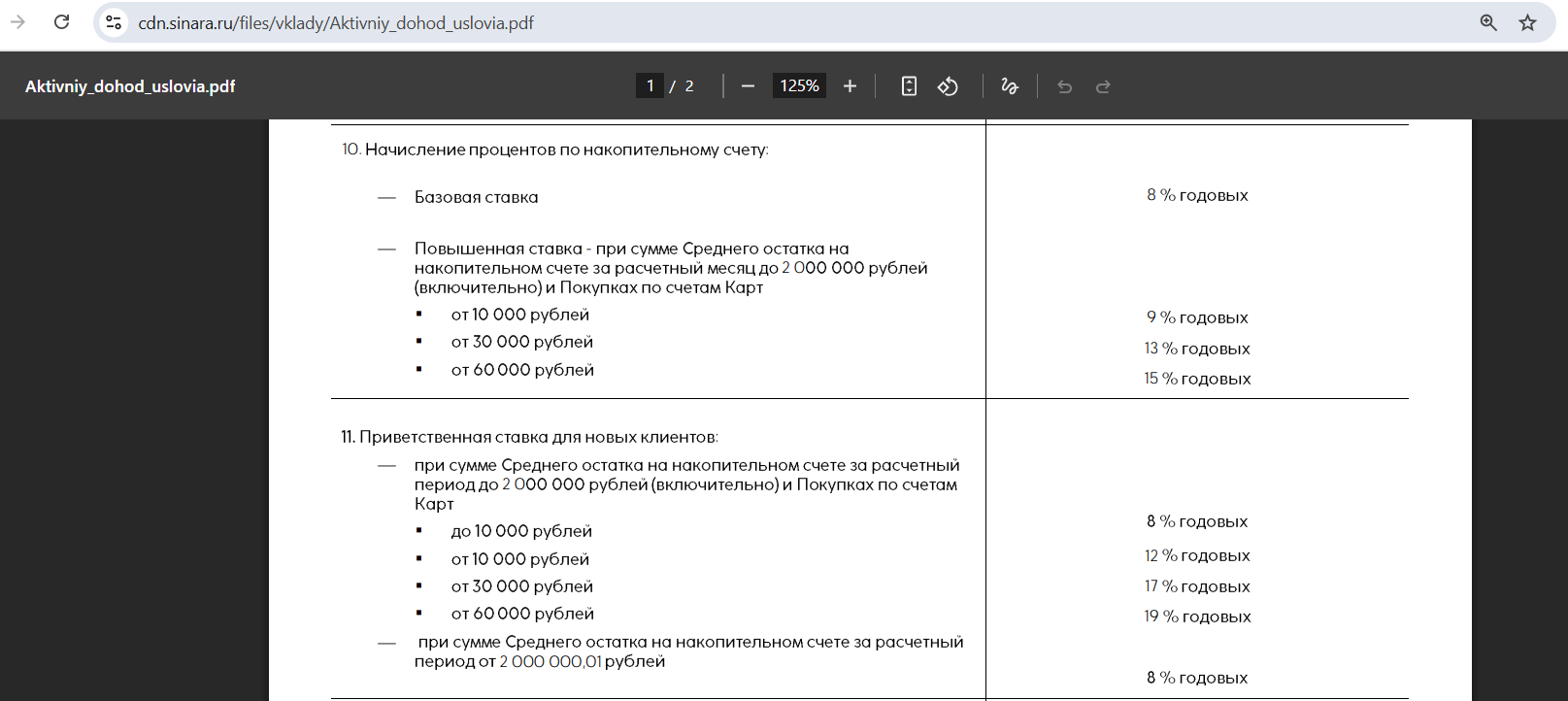1568x701 pixels.
Task: Reload the page with refresh icon
Action: [61, 21]
